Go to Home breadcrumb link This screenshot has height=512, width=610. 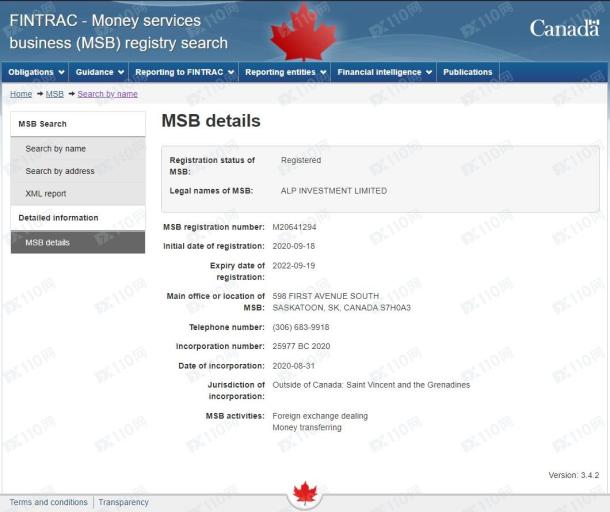pyautogui.click(x=21, y=94)
